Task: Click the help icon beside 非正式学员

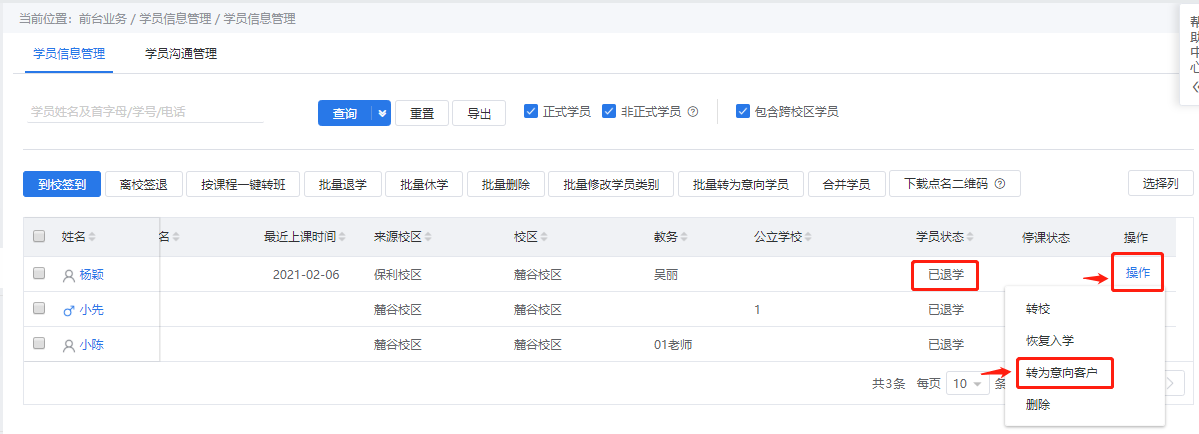Action: coord(693,112)
